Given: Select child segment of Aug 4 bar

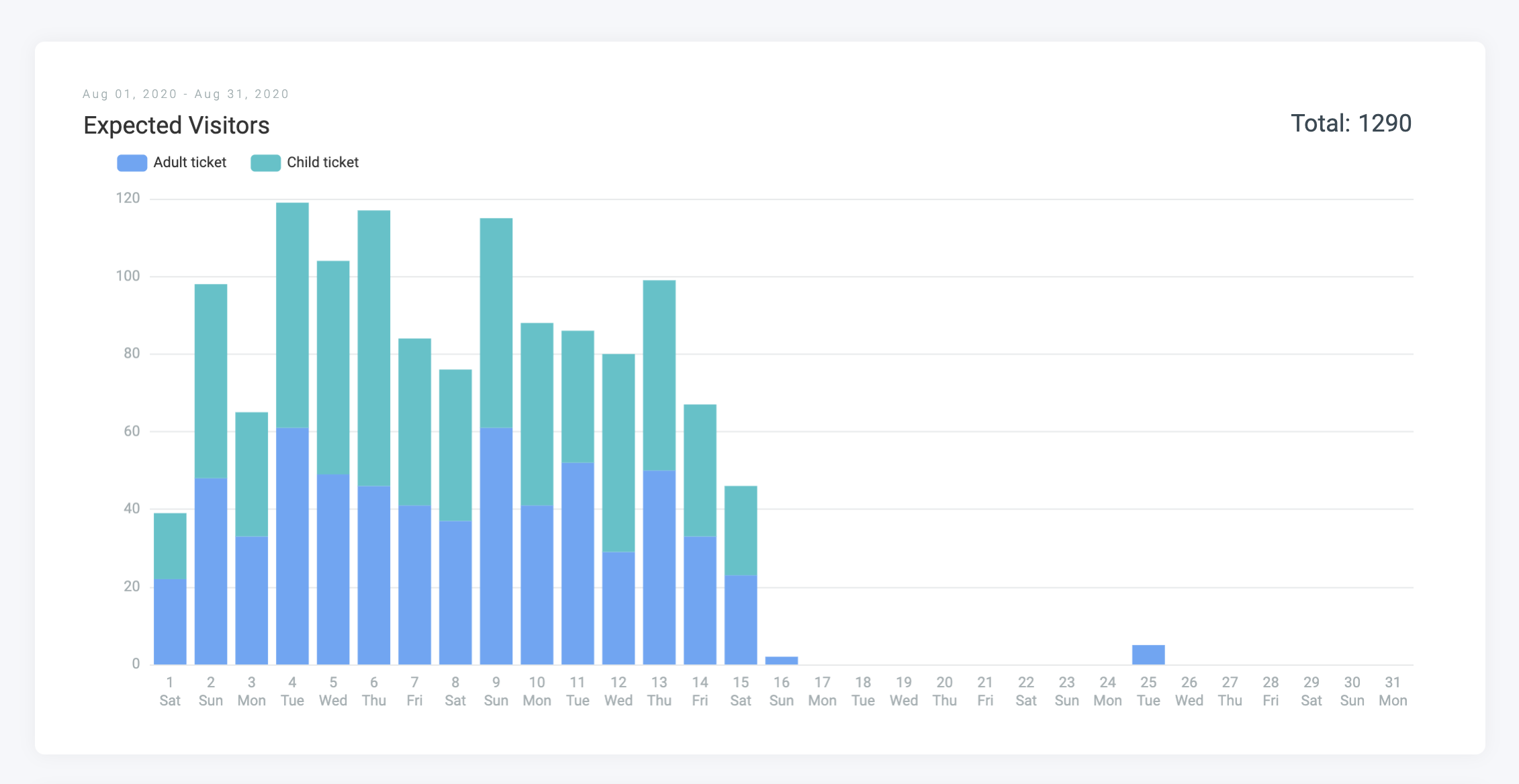Looking at the screenshot, I should tap(292, 315).
